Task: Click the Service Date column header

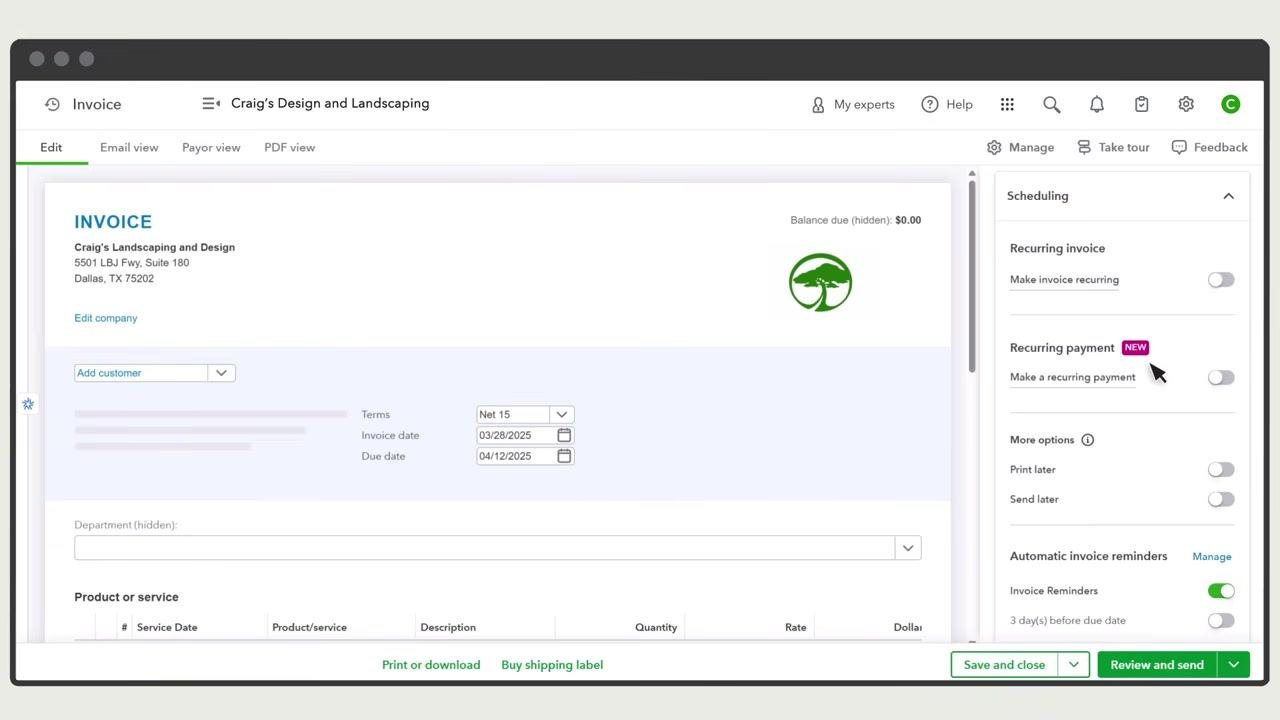Action: click(x=167, y=628)
